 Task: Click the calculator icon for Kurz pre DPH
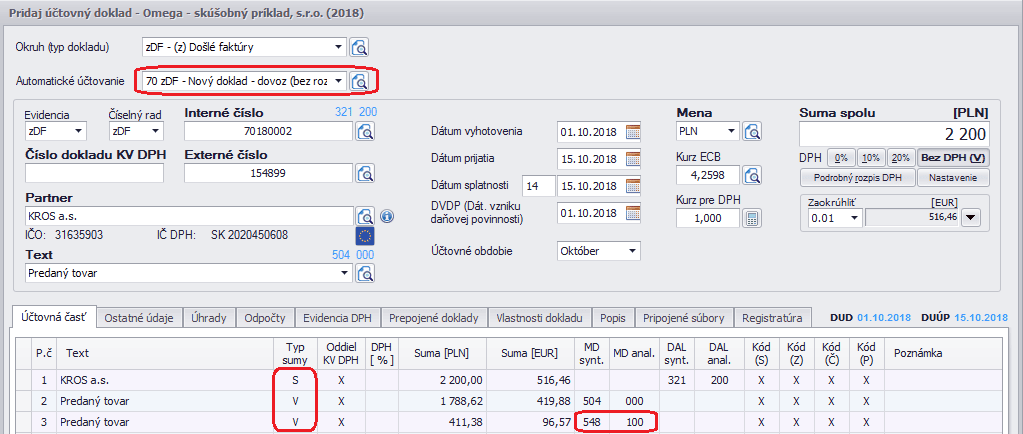752,218
